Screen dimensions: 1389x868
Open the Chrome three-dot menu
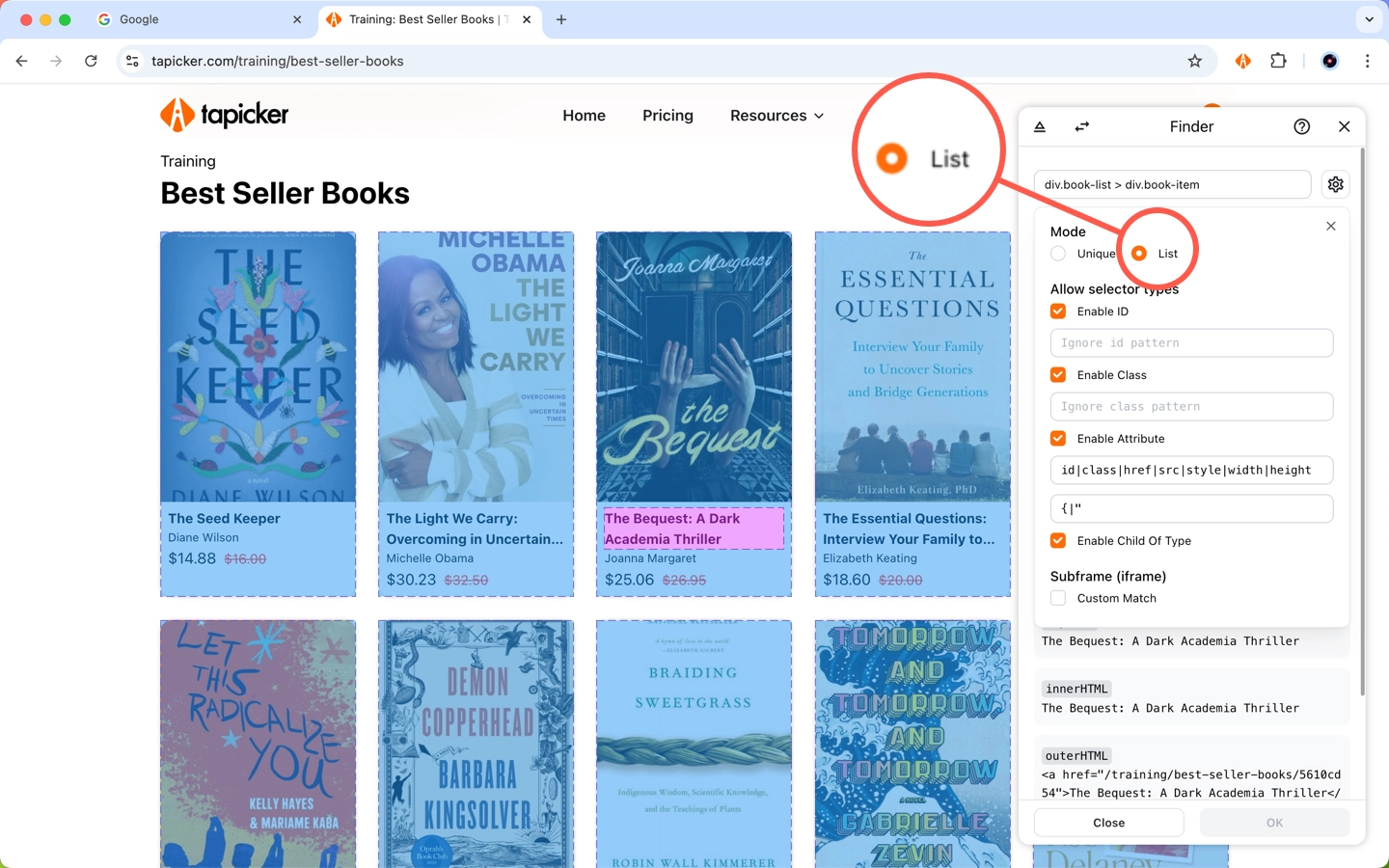(1367, 61)
